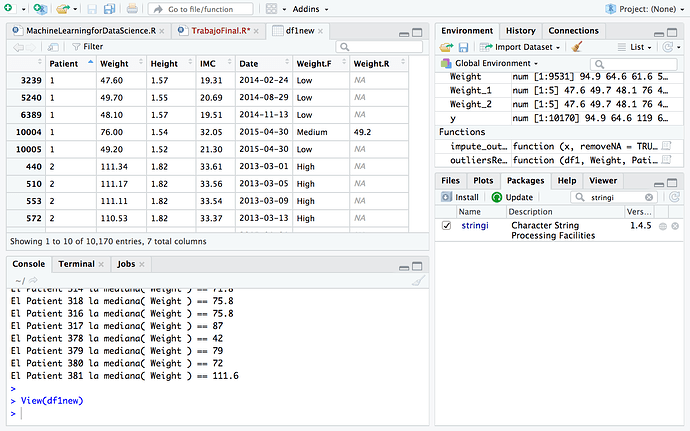690x431 pixels.
Task: Close the df1new tab
Action: 320,31
